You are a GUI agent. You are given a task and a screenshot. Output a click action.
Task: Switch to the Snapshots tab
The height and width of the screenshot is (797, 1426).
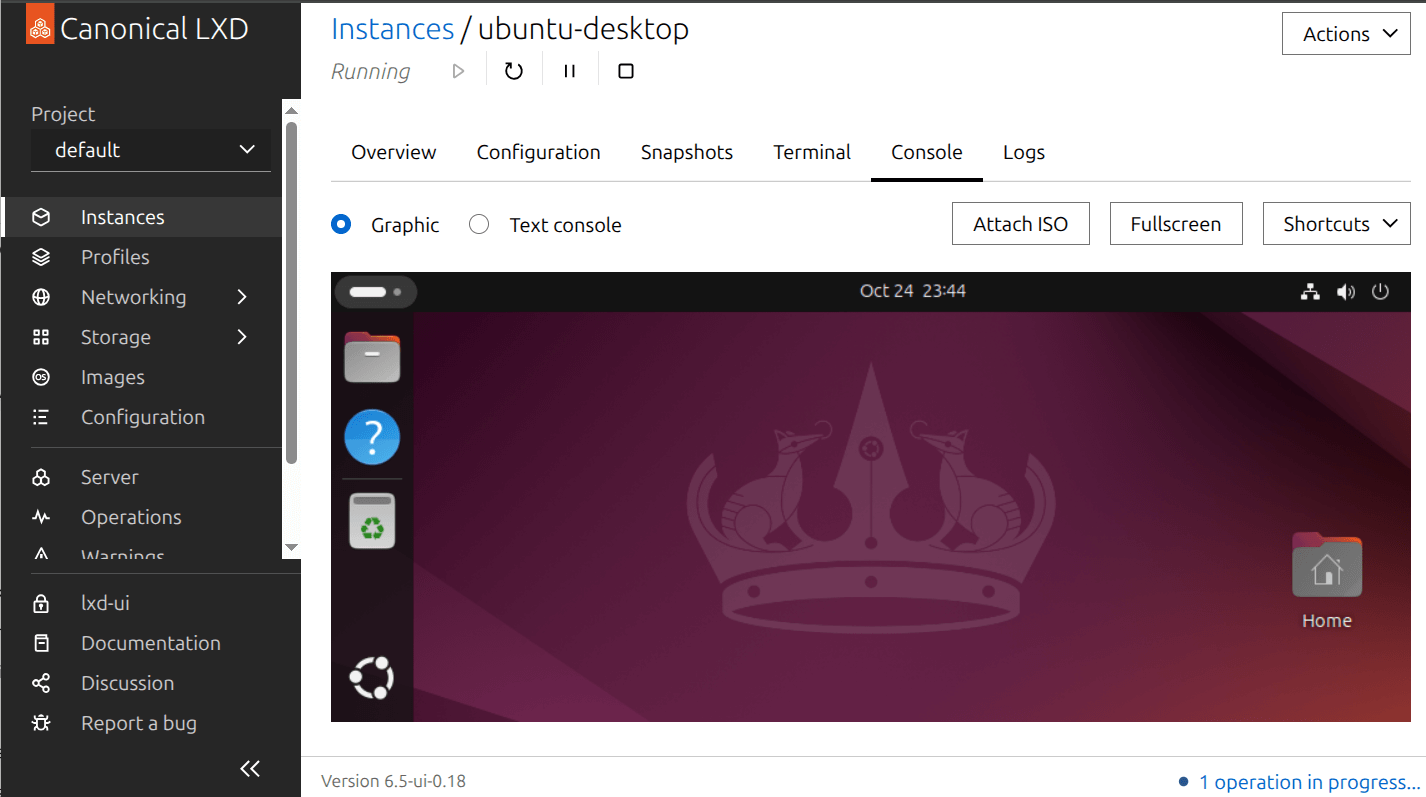[x=686, y=152]
